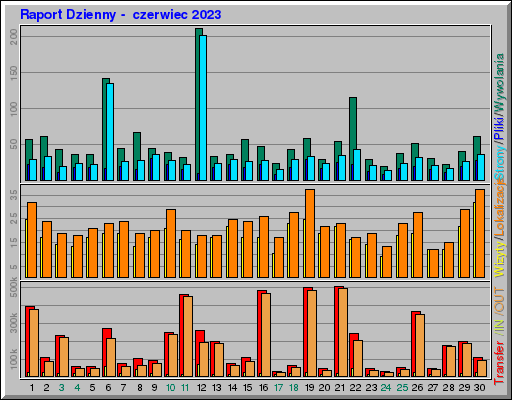Click the orange Lokalizacje bar for day 30
Viewport: 512px width, 400px height.
tap(480, 233)
